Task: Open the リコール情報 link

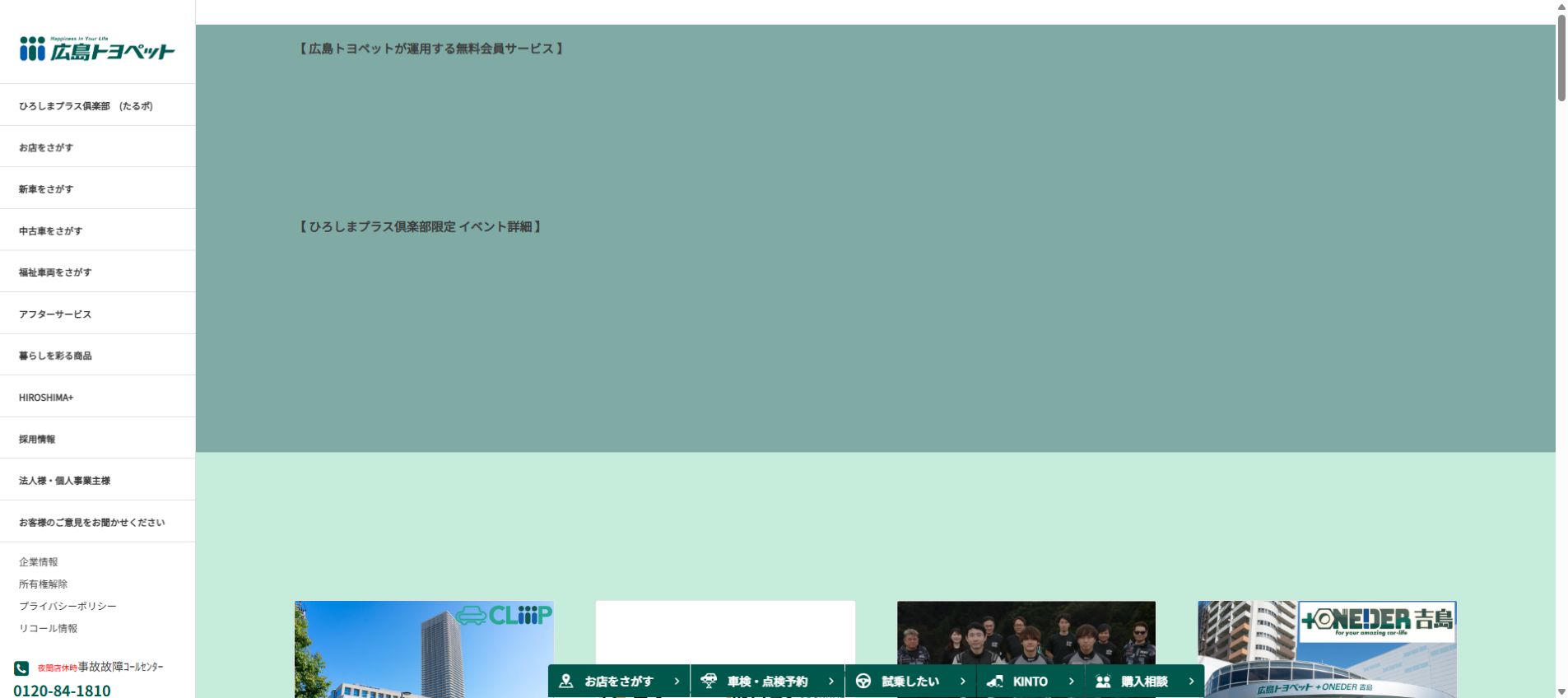Action: 48,628
